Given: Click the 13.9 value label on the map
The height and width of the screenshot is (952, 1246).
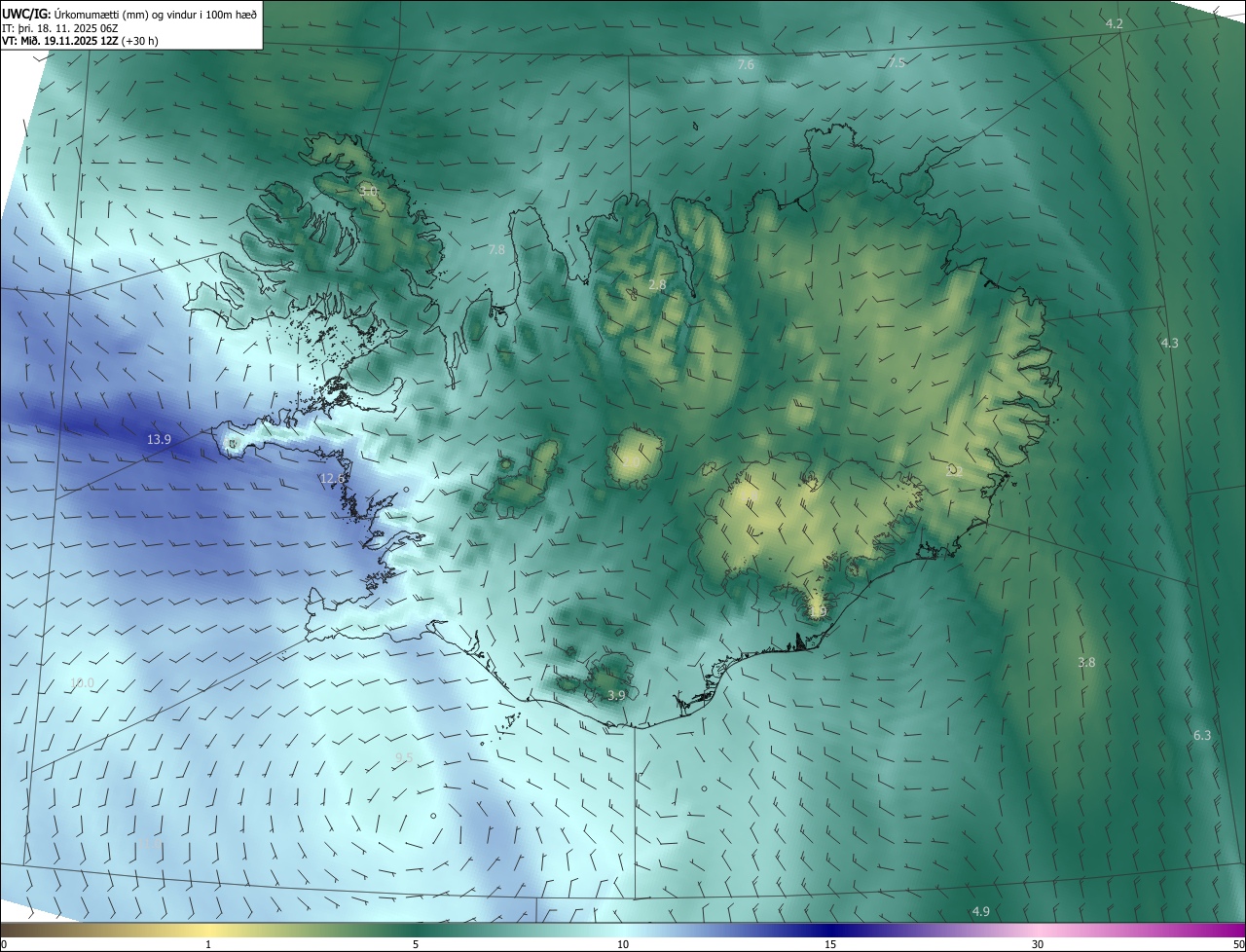Looking at the screenshot, I should click(x=159, y=440).
